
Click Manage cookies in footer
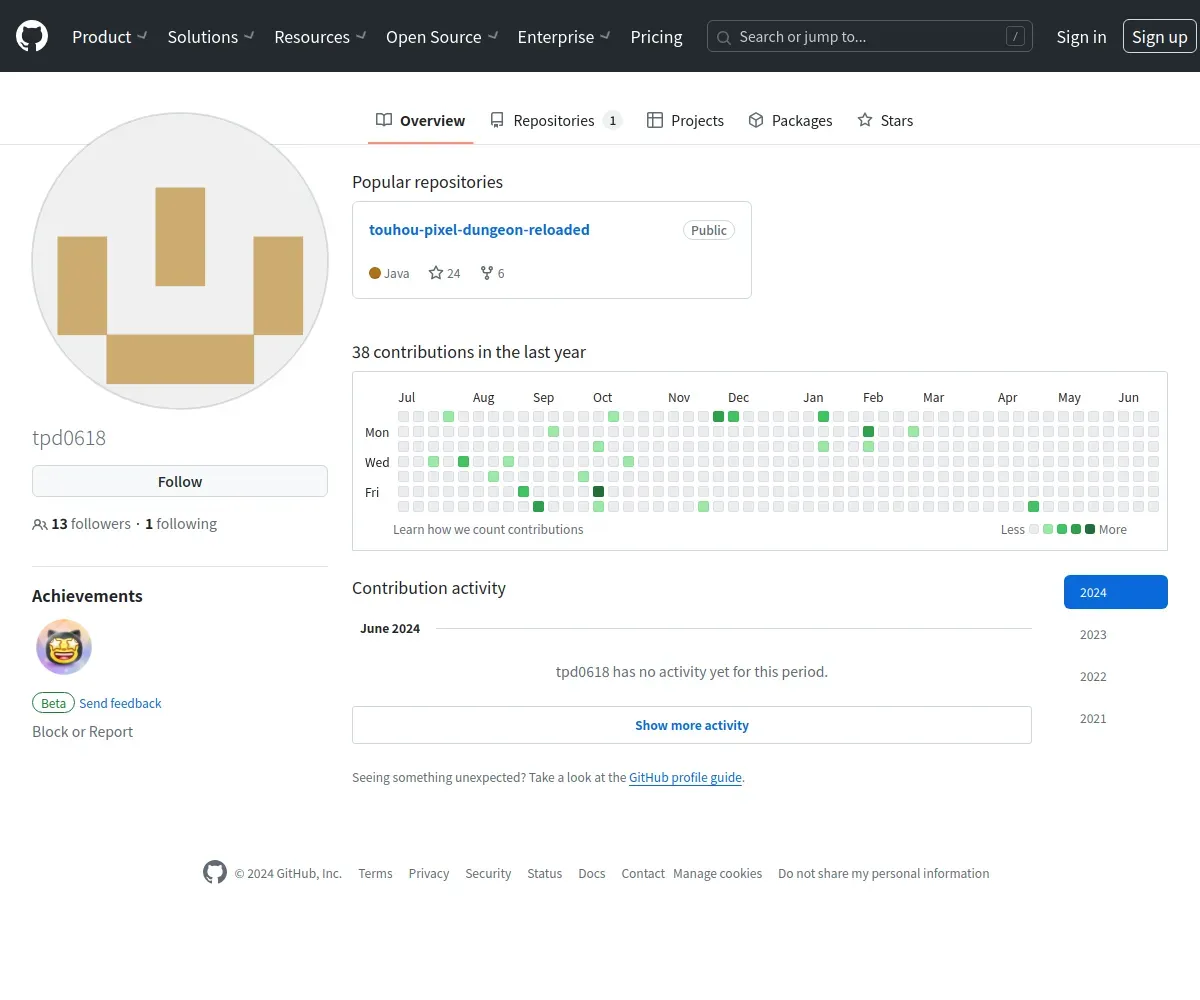coord(718,873)
